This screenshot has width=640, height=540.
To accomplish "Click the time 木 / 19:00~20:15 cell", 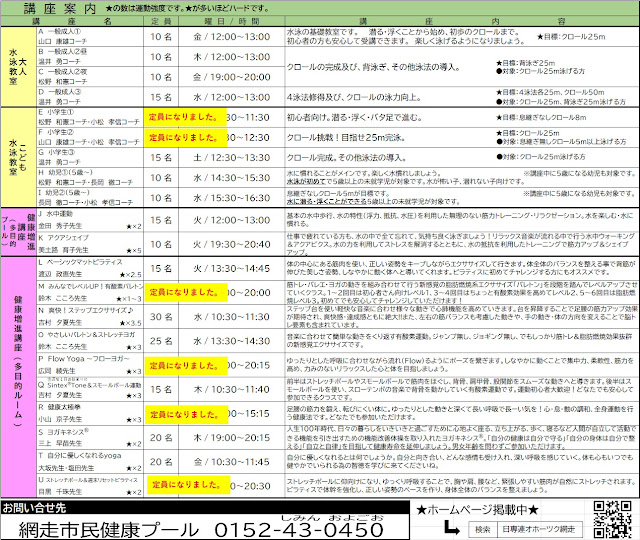I will click(x=232, y=438).
